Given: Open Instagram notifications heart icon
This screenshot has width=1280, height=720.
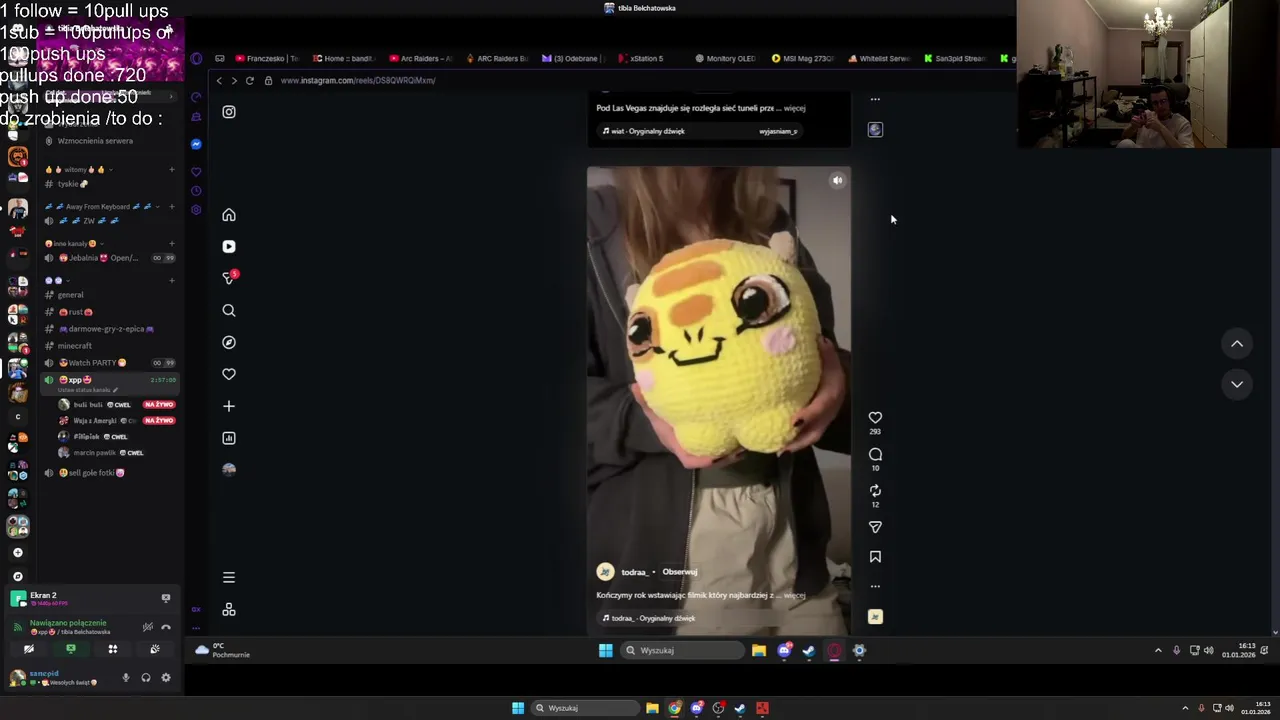Looking at the screenshot, I should tap(229, 374).
